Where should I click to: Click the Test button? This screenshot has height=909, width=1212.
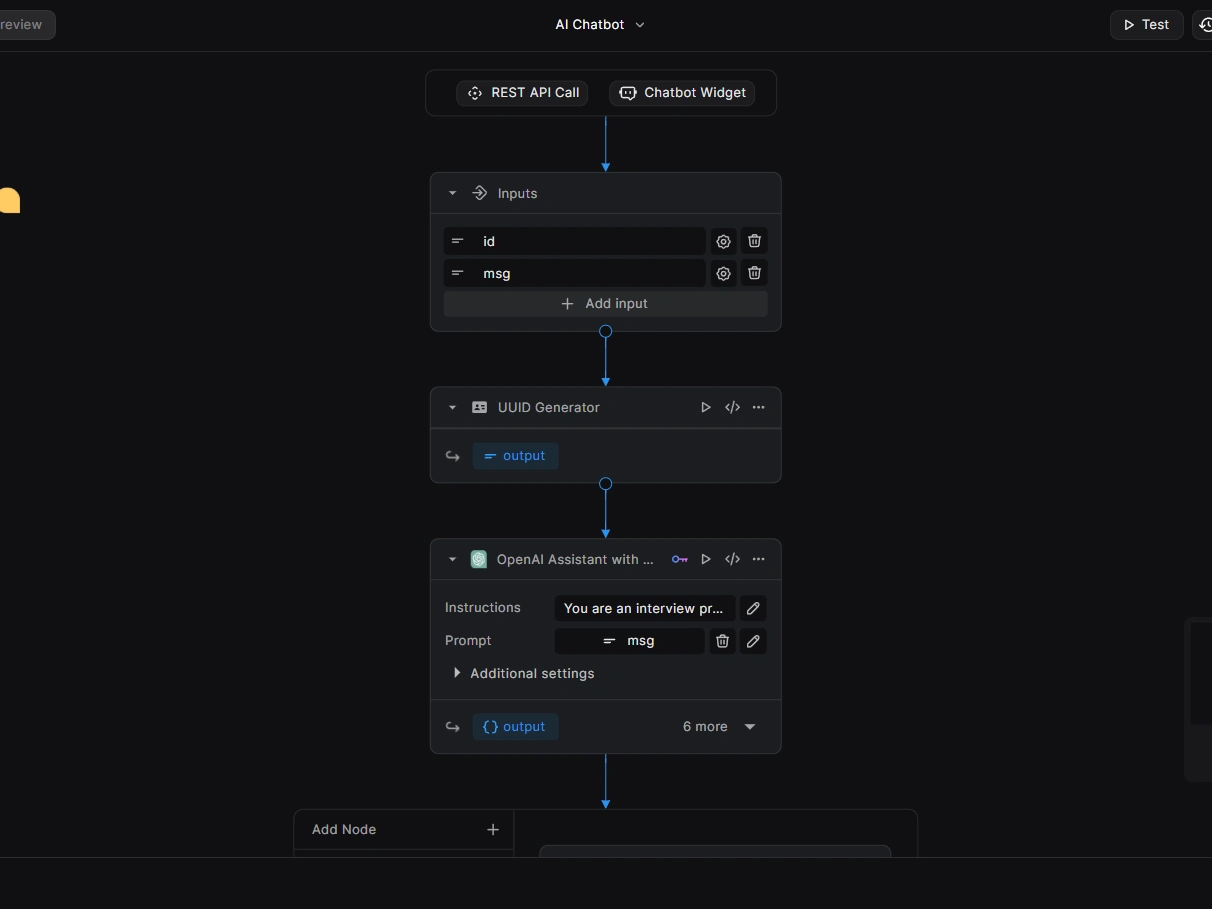click(x=1146, y=25)
